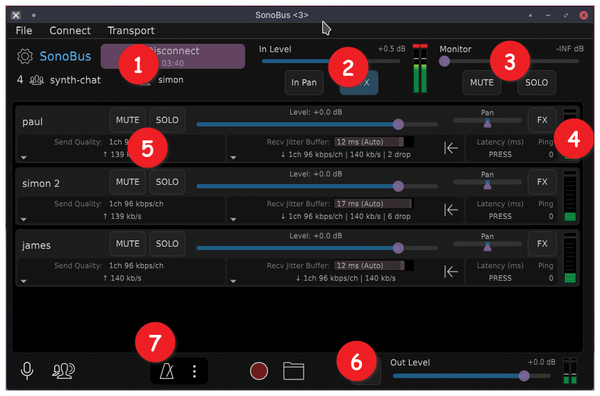Open the Connect menu

pos(70,30)
